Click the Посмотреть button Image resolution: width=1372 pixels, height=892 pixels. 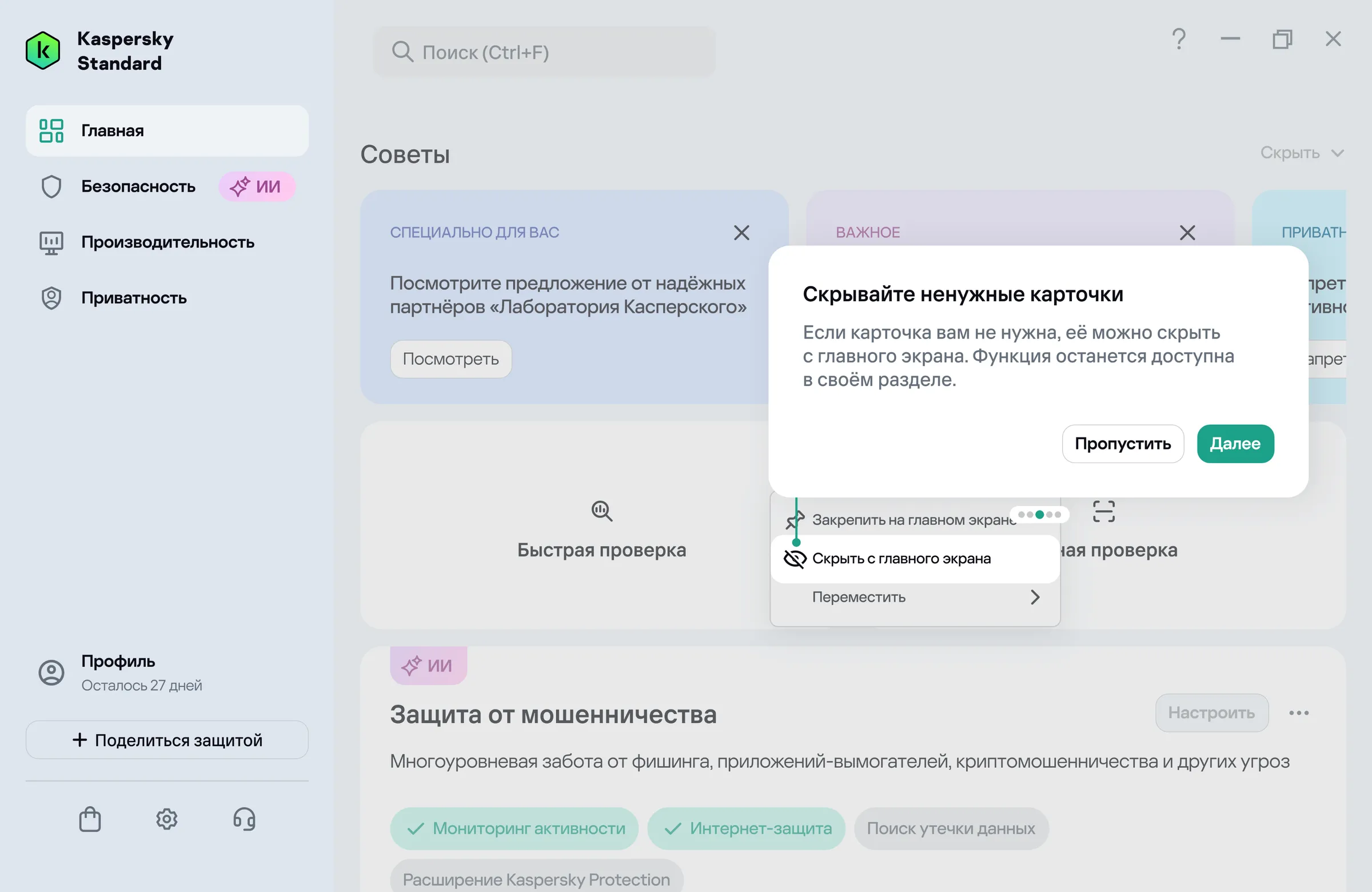451,359
